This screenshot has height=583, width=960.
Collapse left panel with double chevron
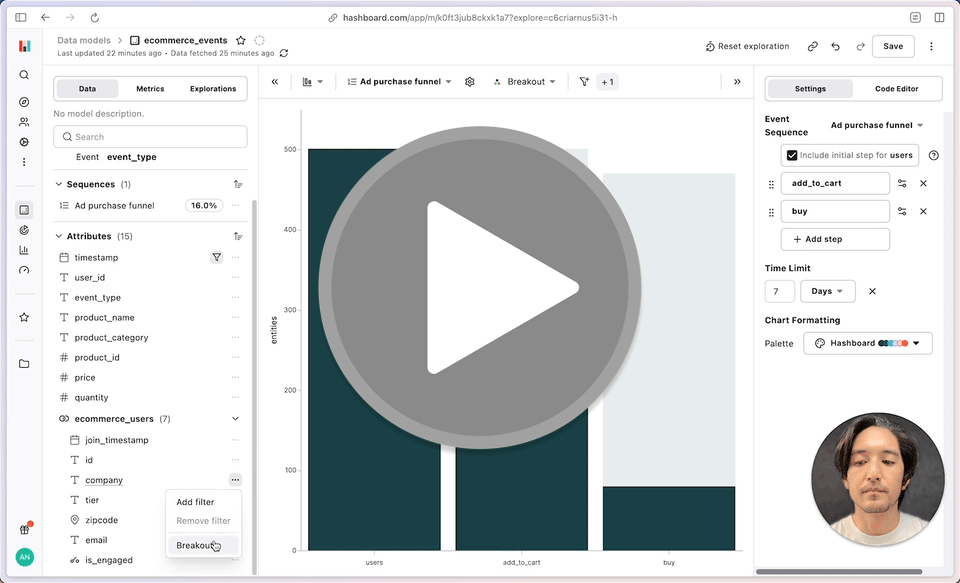[x=275, y=81]
